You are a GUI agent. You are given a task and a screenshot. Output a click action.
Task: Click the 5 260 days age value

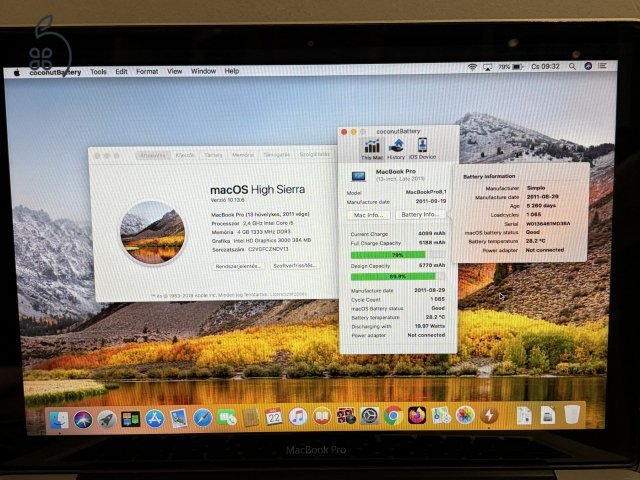[x=541, y=205]
